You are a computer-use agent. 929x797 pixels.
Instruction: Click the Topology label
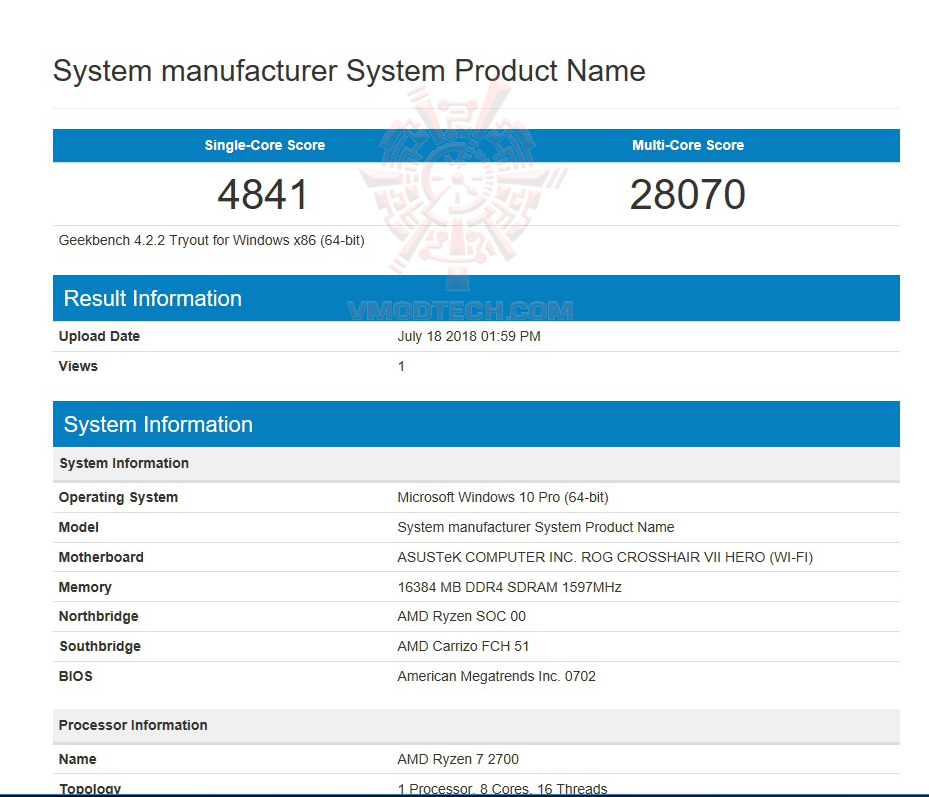click(x=90, y=788)
